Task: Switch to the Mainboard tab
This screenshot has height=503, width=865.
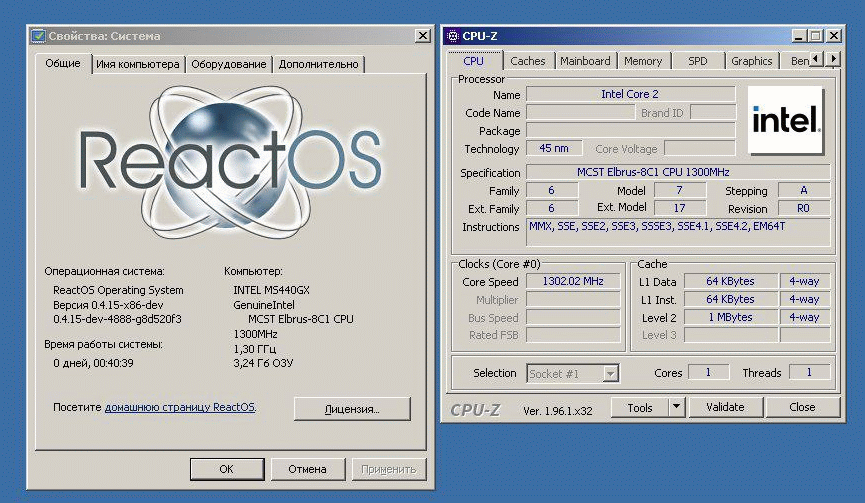Action: tap(585, 61)
